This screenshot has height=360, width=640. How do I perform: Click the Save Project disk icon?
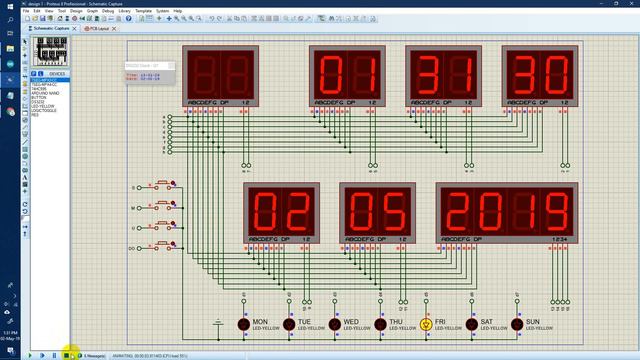click(42, 19)
